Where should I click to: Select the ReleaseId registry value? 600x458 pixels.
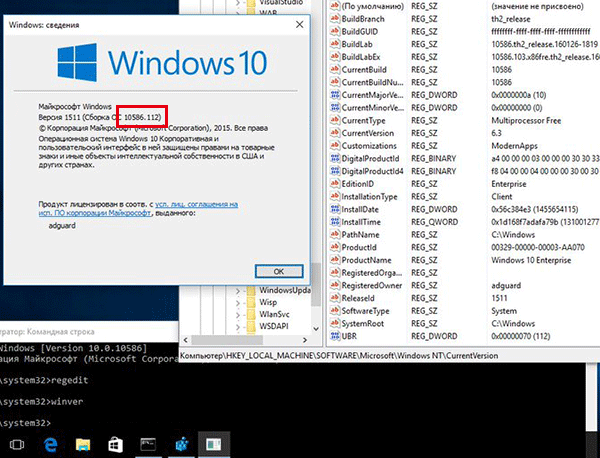point(358,298)
